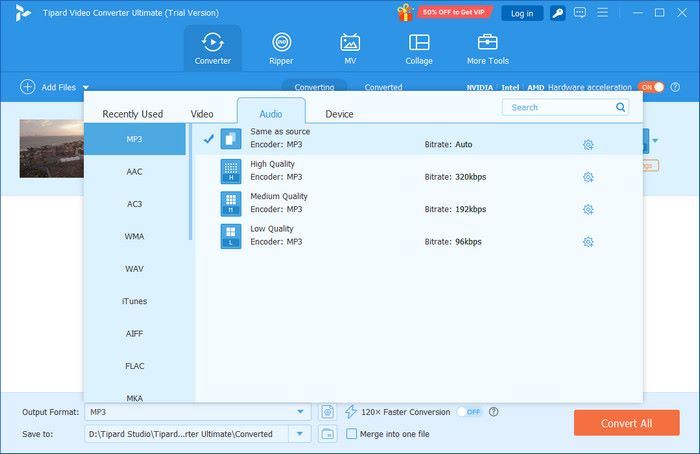Open settings gear for Same as source

pyautogui.click(x=588, y=145)
